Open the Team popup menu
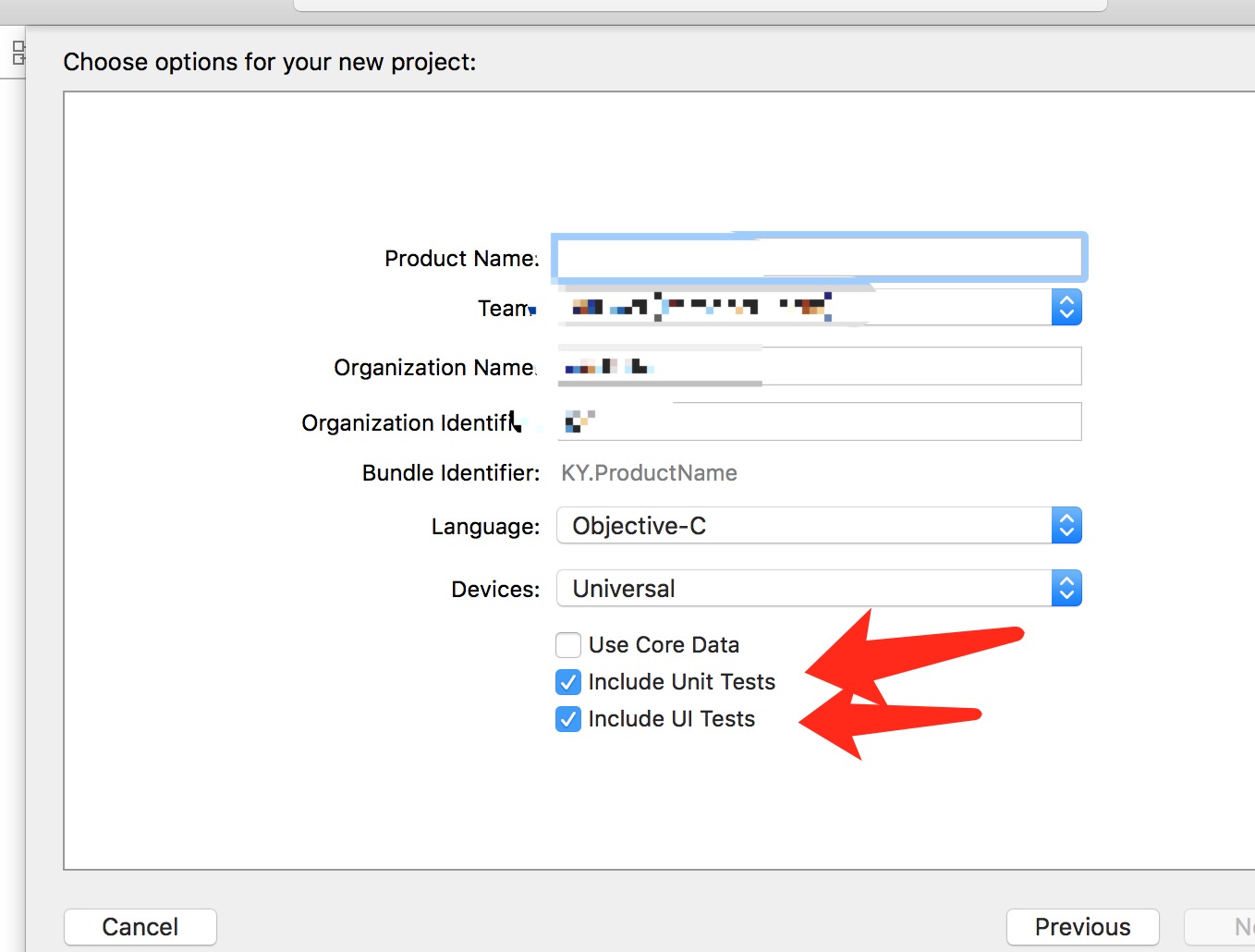 tap(804, 308)
